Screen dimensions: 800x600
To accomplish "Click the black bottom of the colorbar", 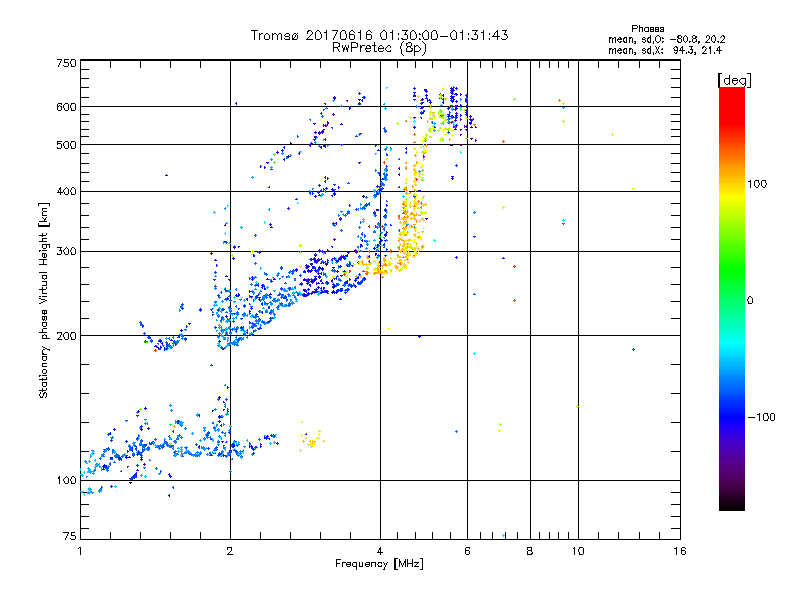I will click(731, 504).
